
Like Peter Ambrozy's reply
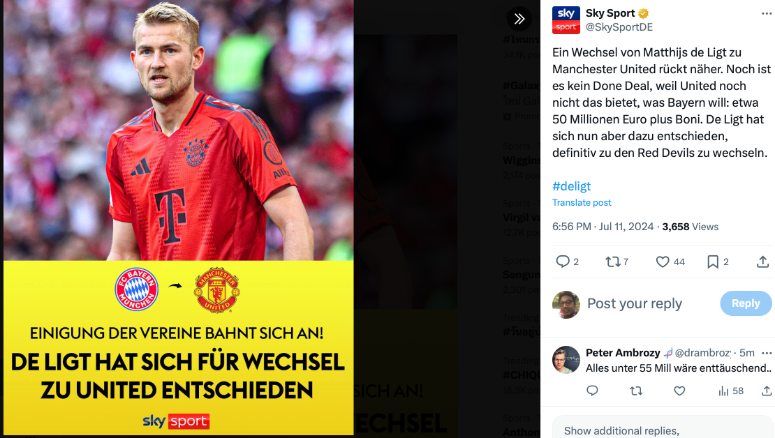pyautogui.click(x=680, y=391)
